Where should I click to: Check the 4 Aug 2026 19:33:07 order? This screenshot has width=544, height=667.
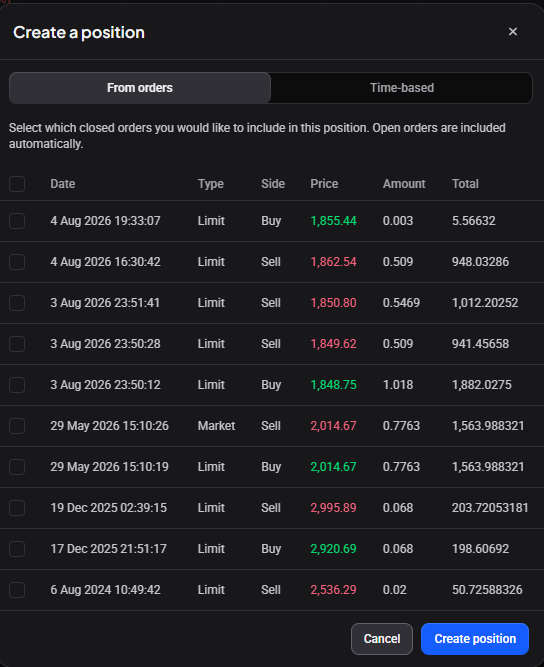[17, 221]
